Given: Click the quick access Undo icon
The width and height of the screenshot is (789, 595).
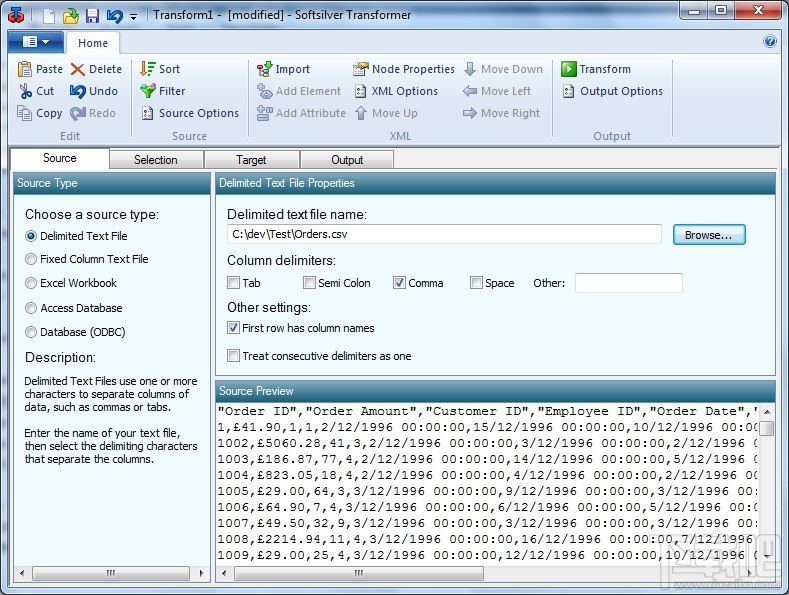Looking at the screenshot, I should [x=114, y=16].
